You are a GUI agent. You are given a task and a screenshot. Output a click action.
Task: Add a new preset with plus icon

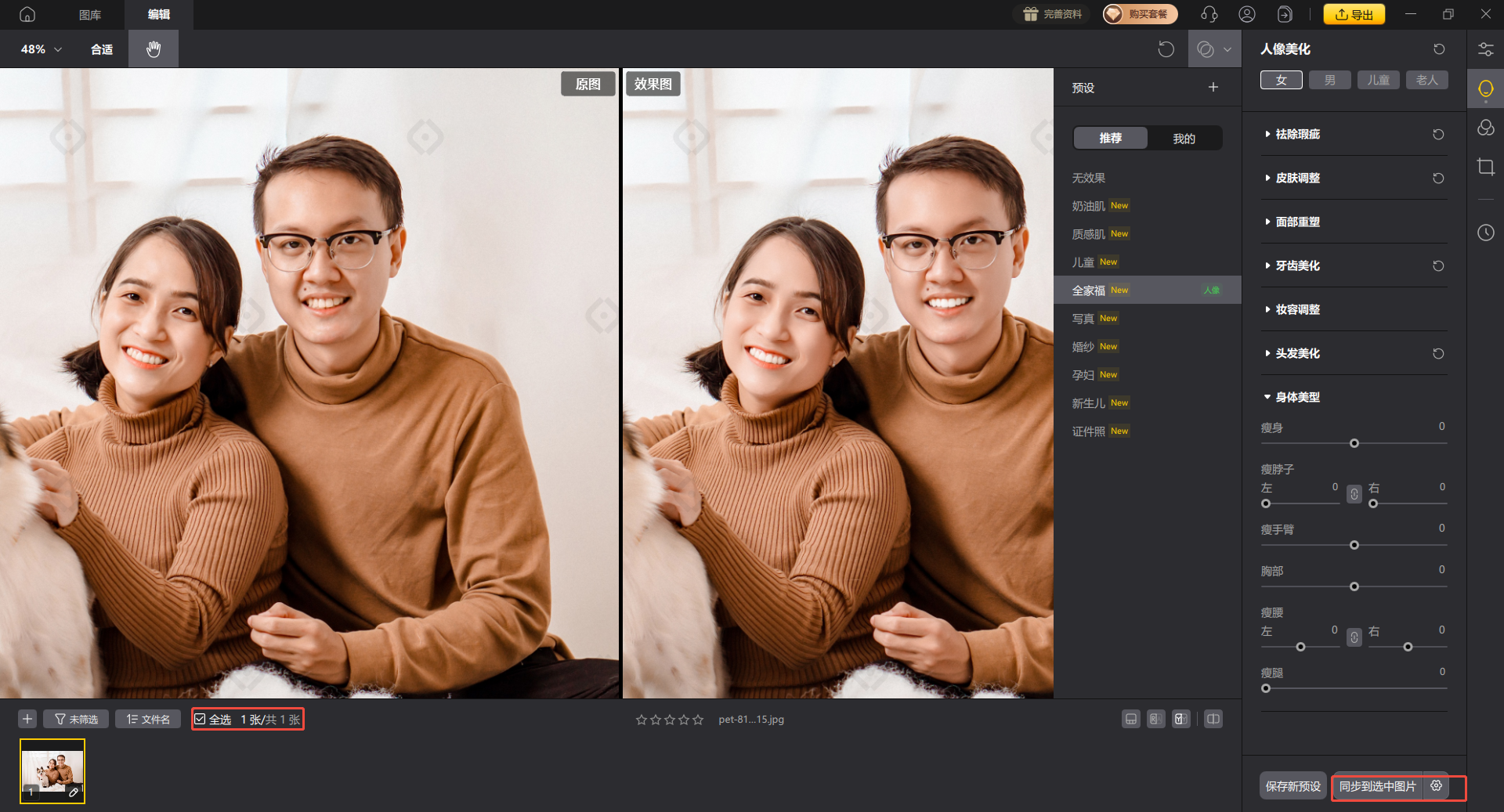click(x=1213, y=87)
